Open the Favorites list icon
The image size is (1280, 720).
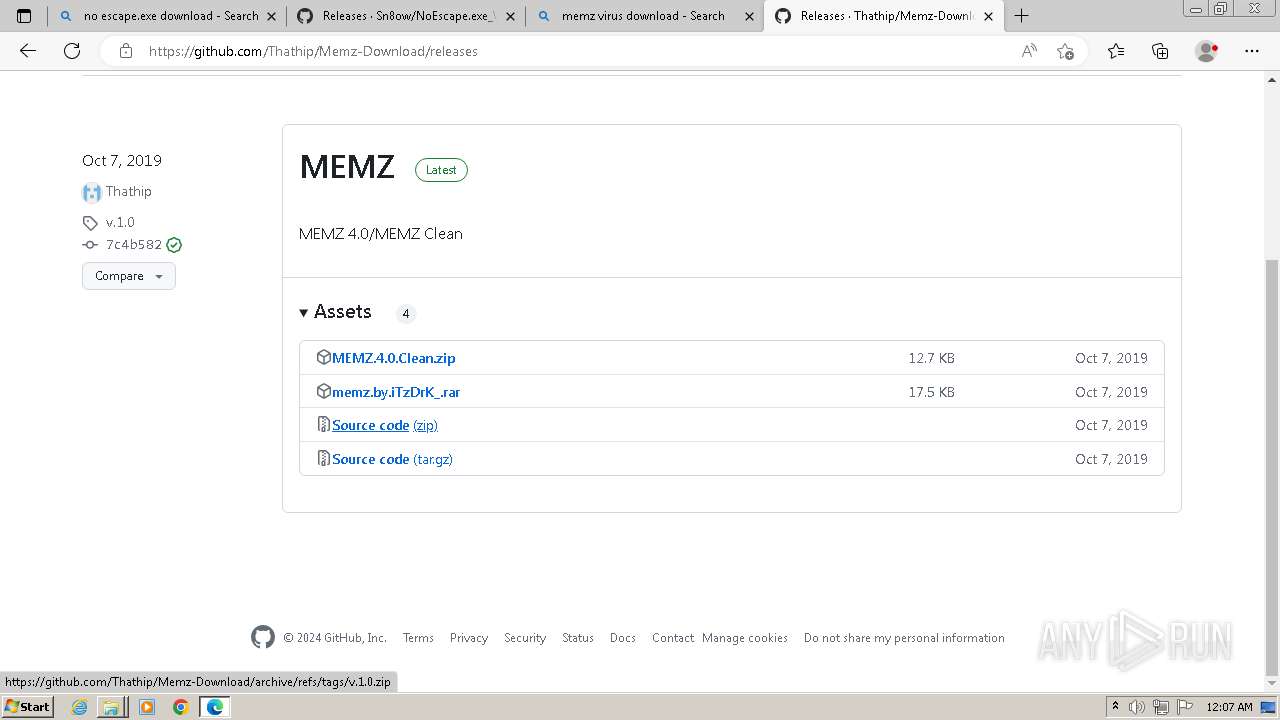pos(1116,51)
